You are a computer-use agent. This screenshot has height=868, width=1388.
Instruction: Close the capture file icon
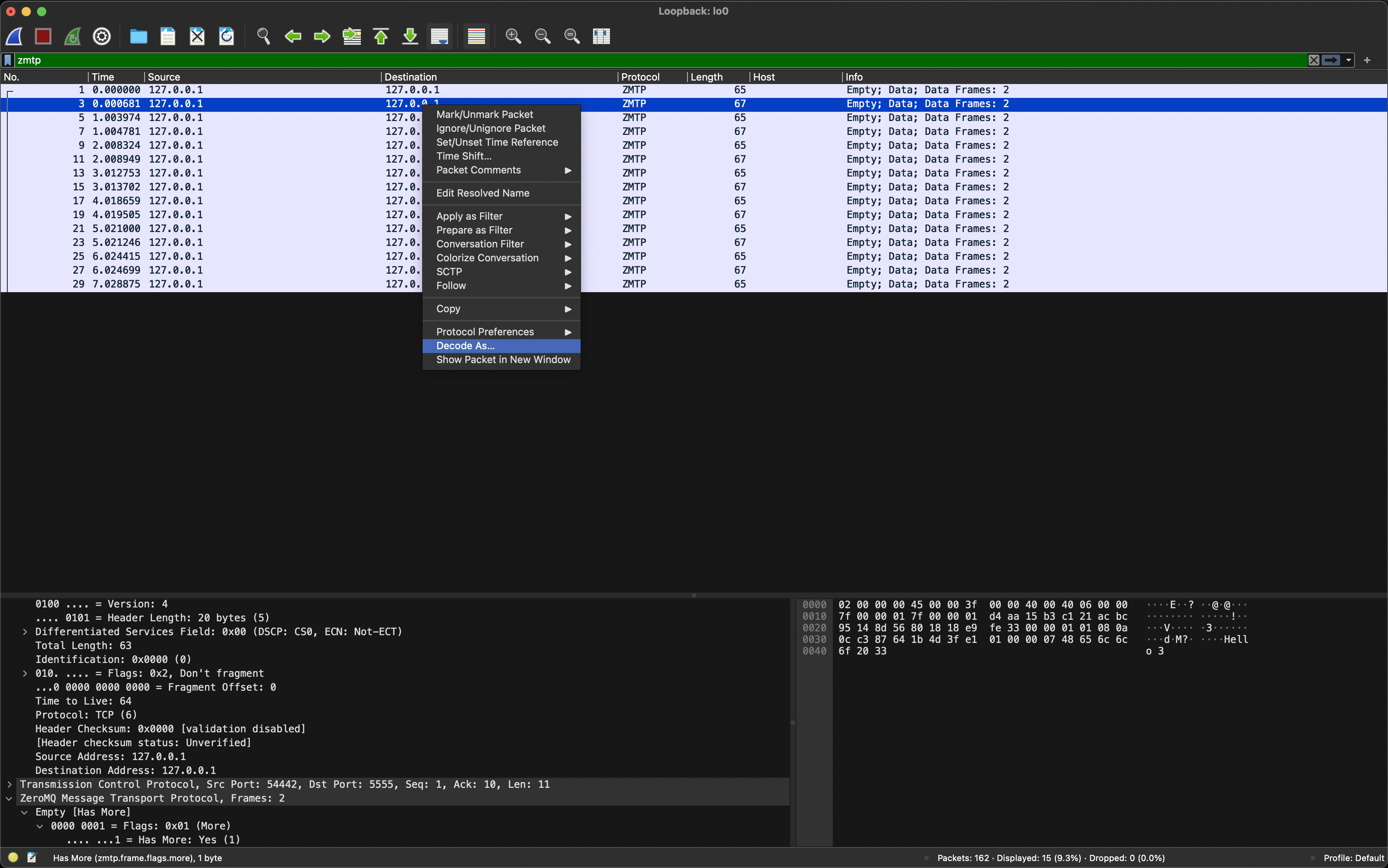click(197, 36)
